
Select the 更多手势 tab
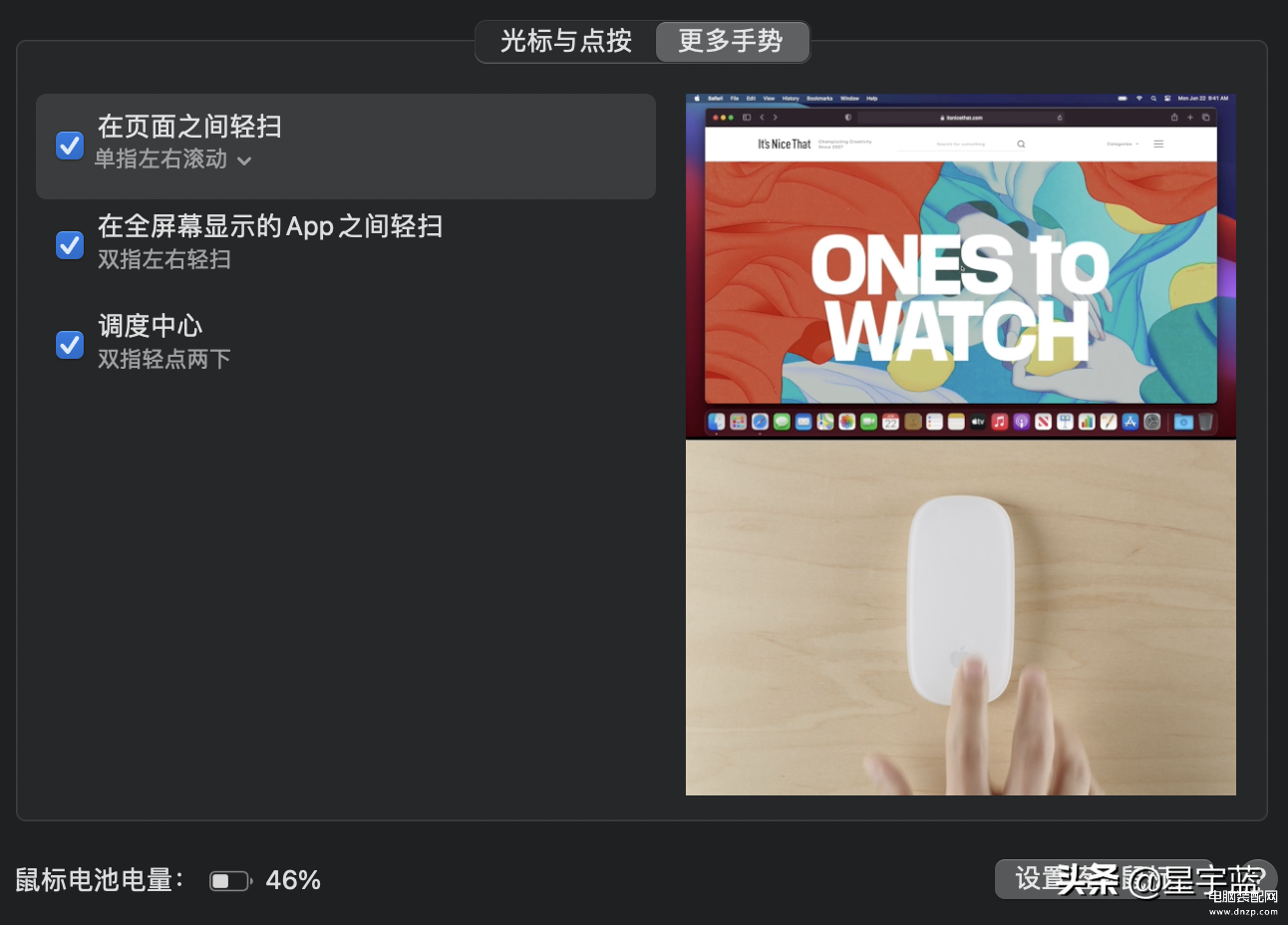[x=732, y=41]
